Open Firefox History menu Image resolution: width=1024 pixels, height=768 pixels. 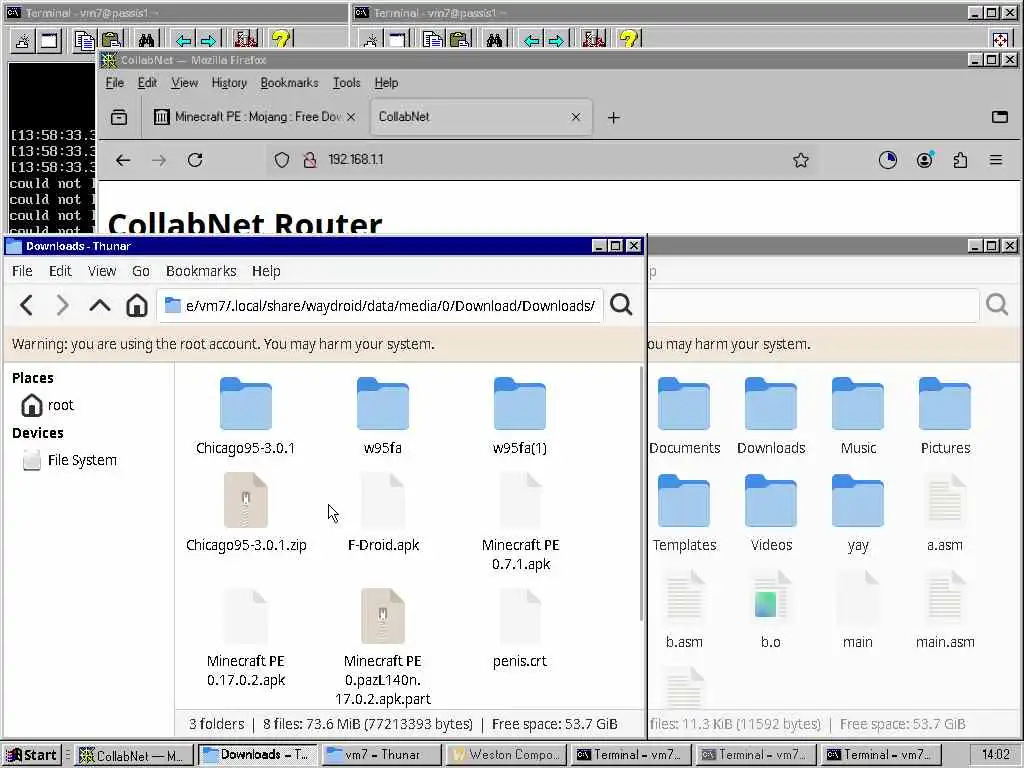229,83
